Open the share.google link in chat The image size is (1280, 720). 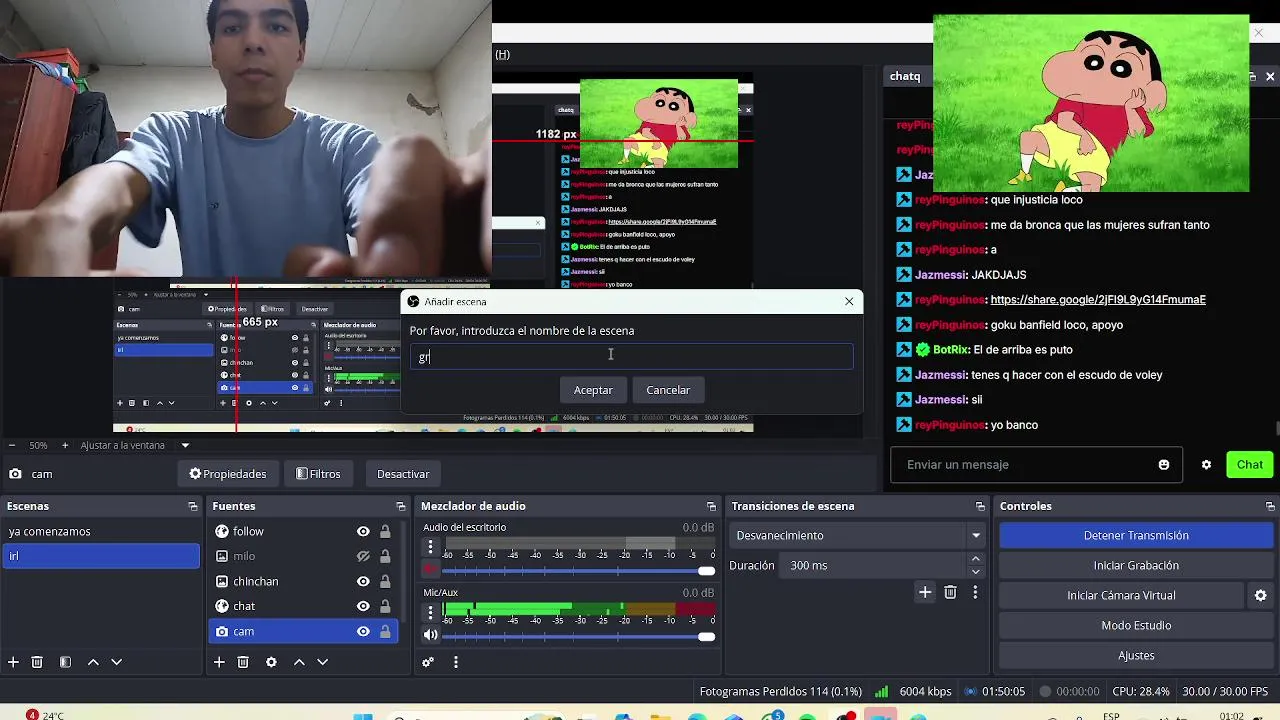pos(1098,300)
